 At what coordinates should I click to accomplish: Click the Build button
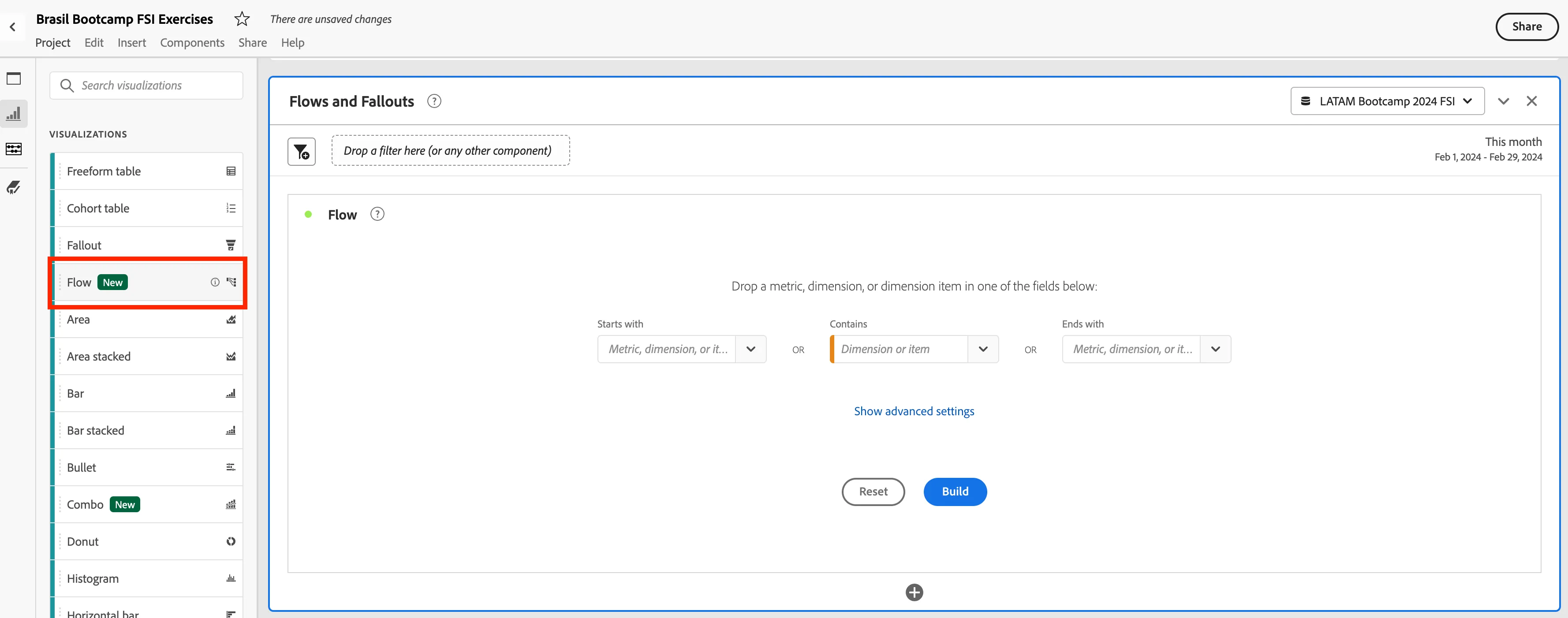click(955, 491)
